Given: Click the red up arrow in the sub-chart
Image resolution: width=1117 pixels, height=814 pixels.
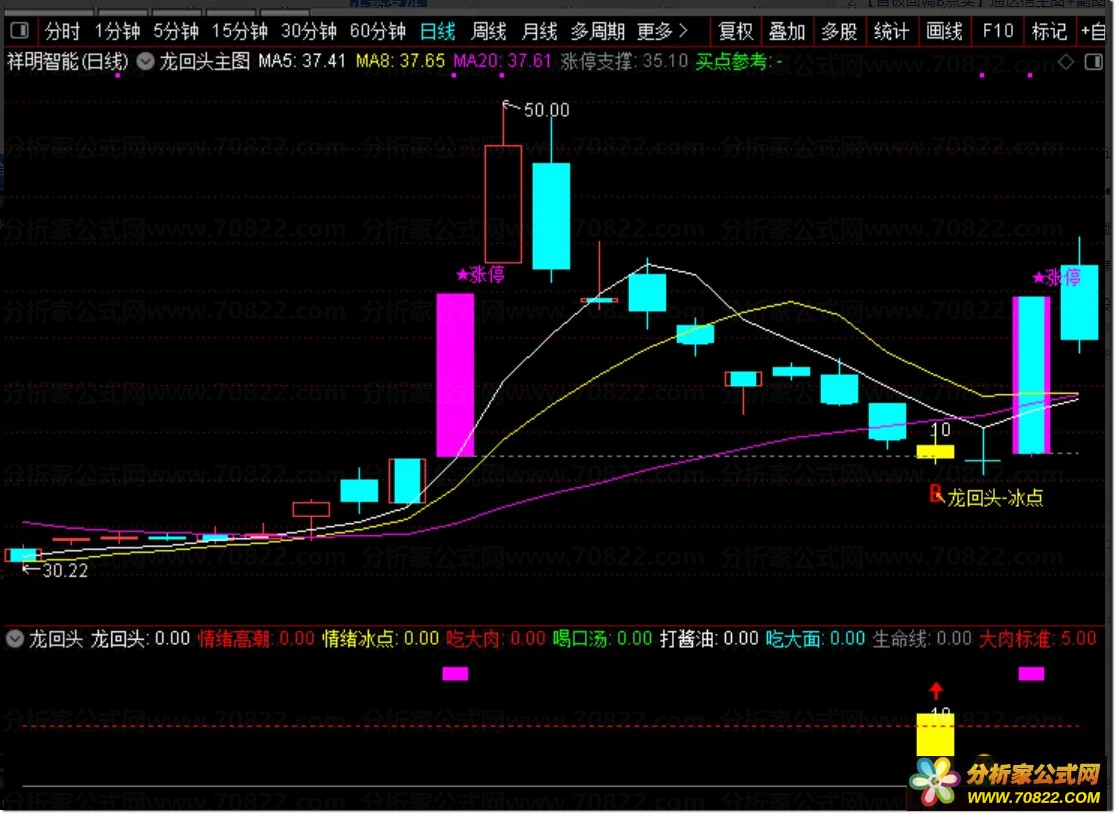Looking at the screenshot, I should (936, 690).
